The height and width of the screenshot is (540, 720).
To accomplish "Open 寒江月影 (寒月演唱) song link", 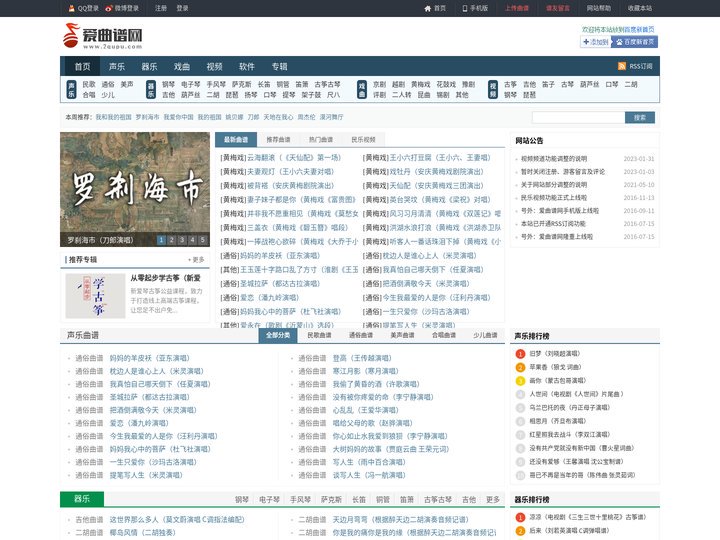I will click(366, 371).
